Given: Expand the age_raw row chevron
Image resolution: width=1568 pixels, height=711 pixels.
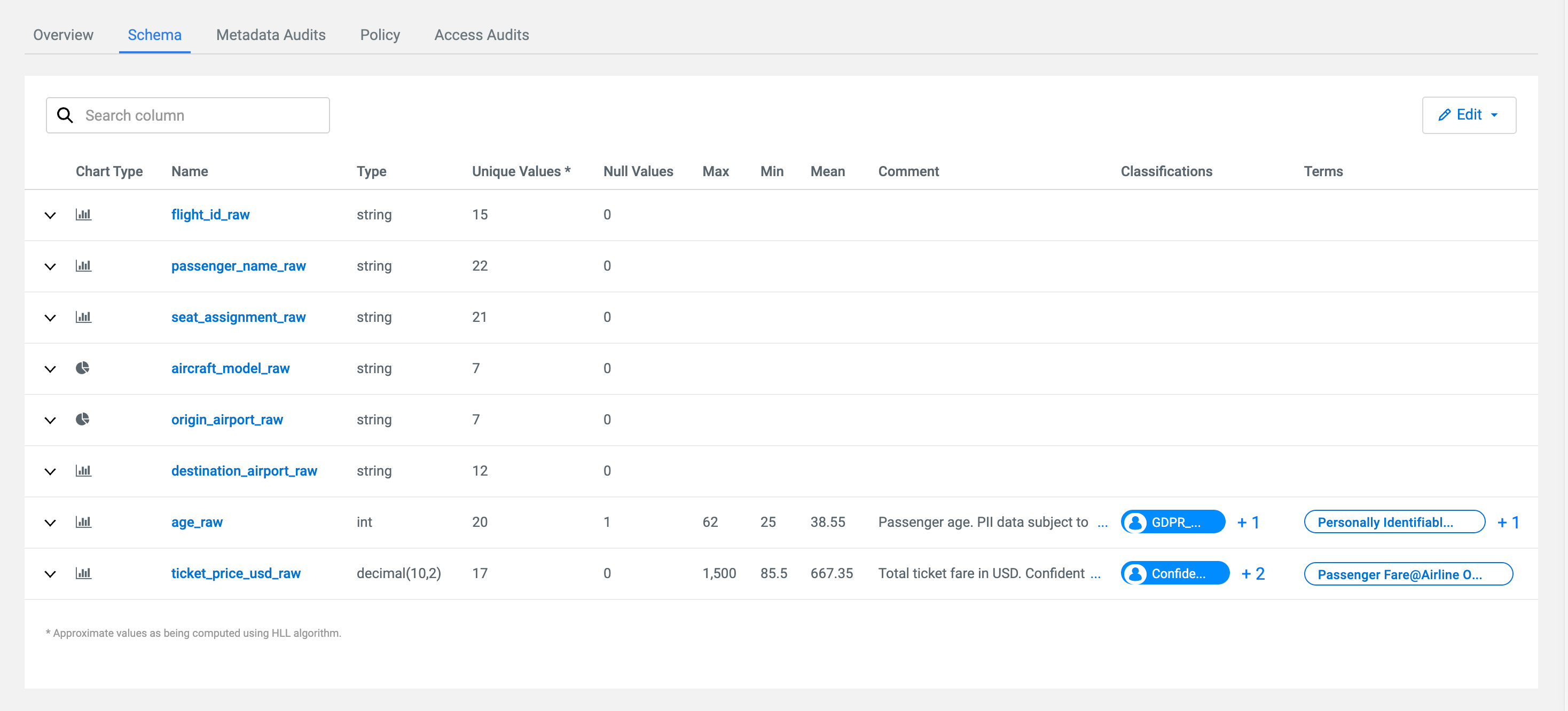Looking at the screenshot, I should (x=51, y=523).
